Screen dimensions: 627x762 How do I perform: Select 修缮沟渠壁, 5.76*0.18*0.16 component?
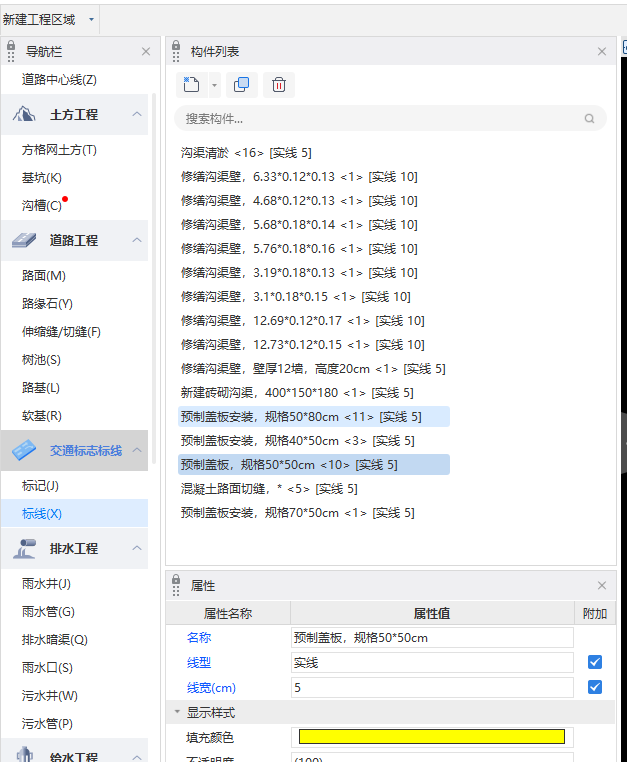tap(299, 249)
